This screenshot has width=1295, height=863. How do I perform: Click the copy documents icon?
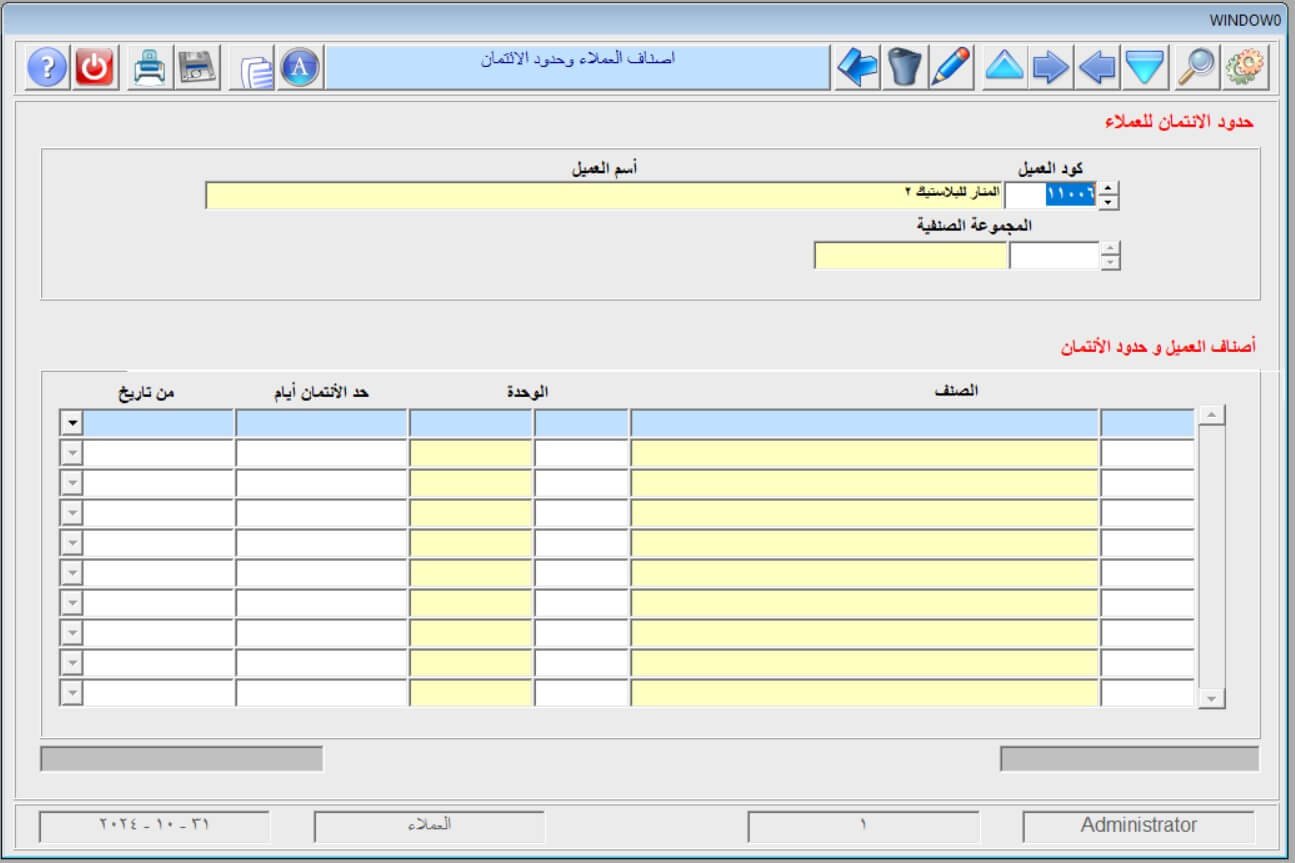pyautogui.click(x=255, y=69)
